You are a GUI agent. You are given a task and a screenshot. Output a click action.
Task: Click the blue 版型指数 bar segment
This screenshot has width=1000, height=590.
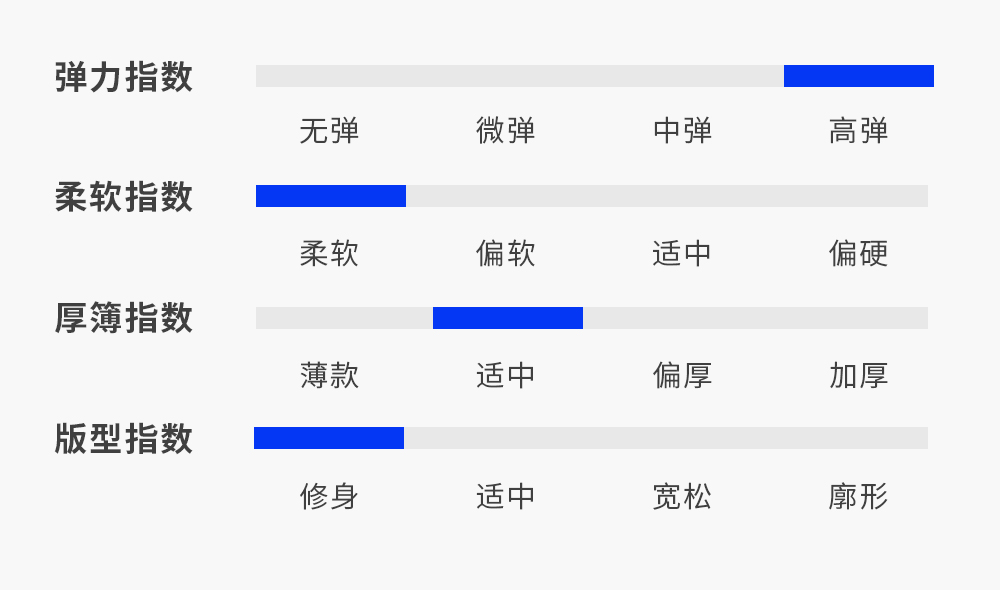[x=329, y=438]
